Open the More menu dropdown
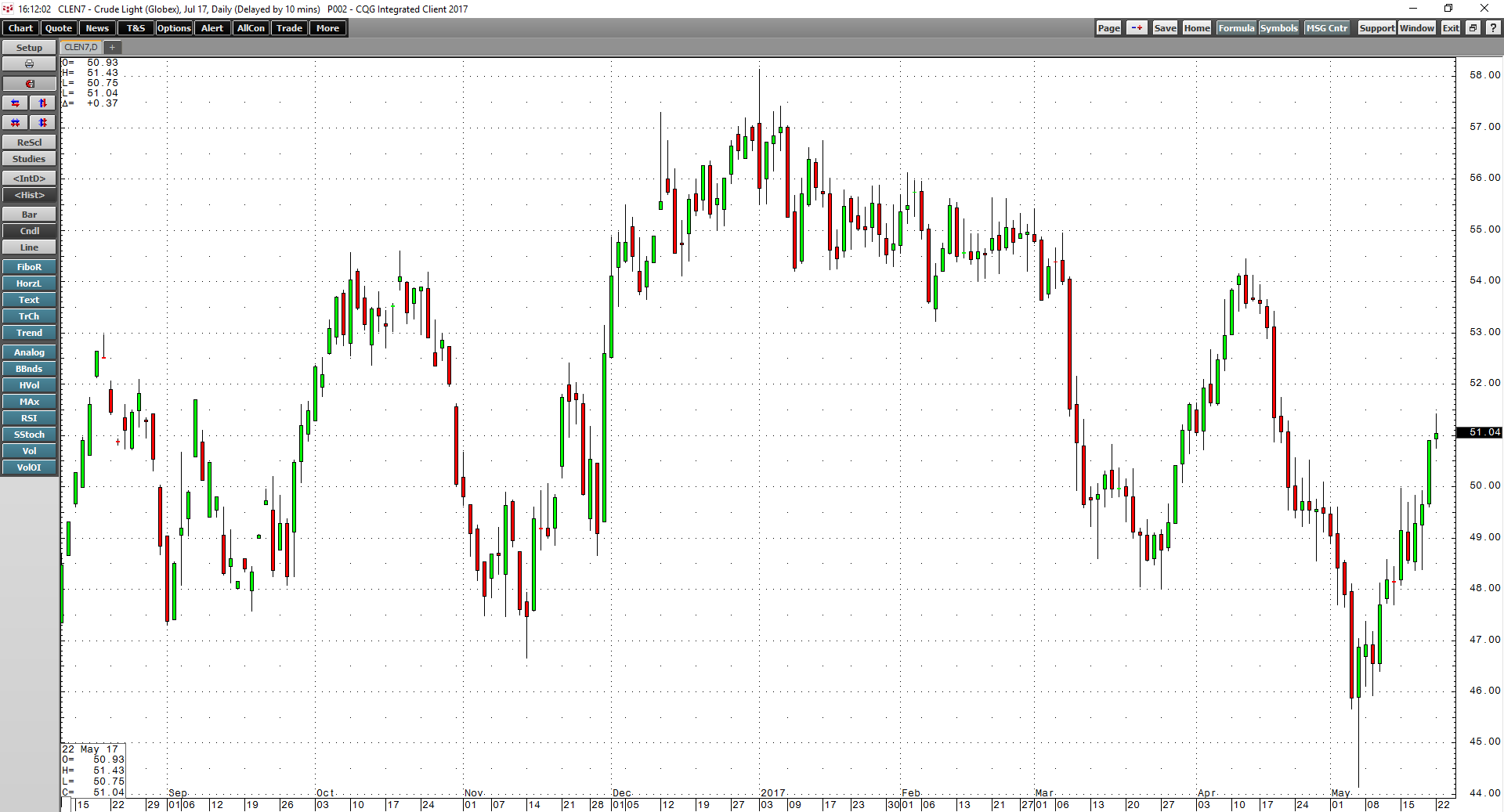 (327, 27)
